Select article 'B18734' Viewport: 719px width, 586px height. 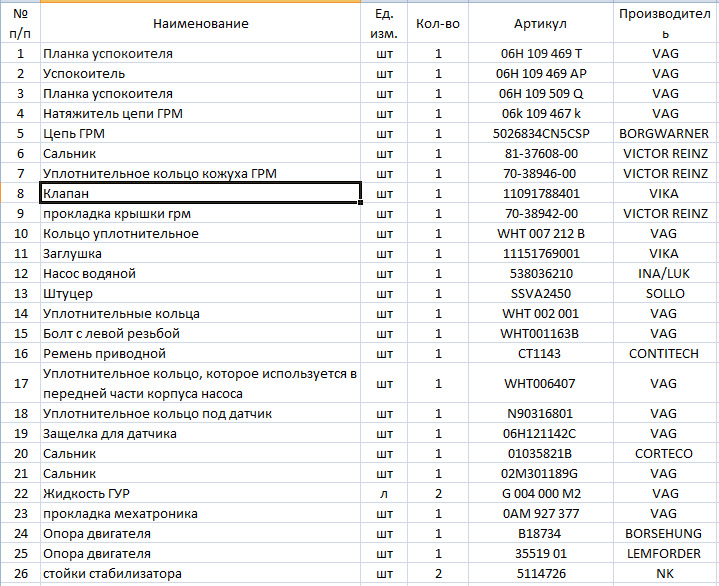(x=541, y=533)
